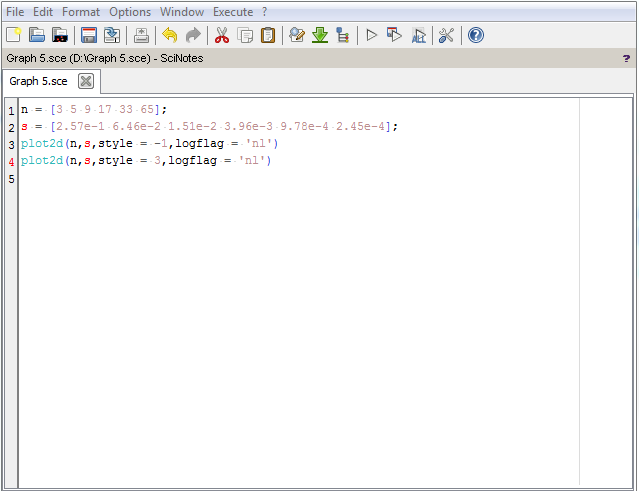Save the file with floppy disk icon

(x=89, y=35)
